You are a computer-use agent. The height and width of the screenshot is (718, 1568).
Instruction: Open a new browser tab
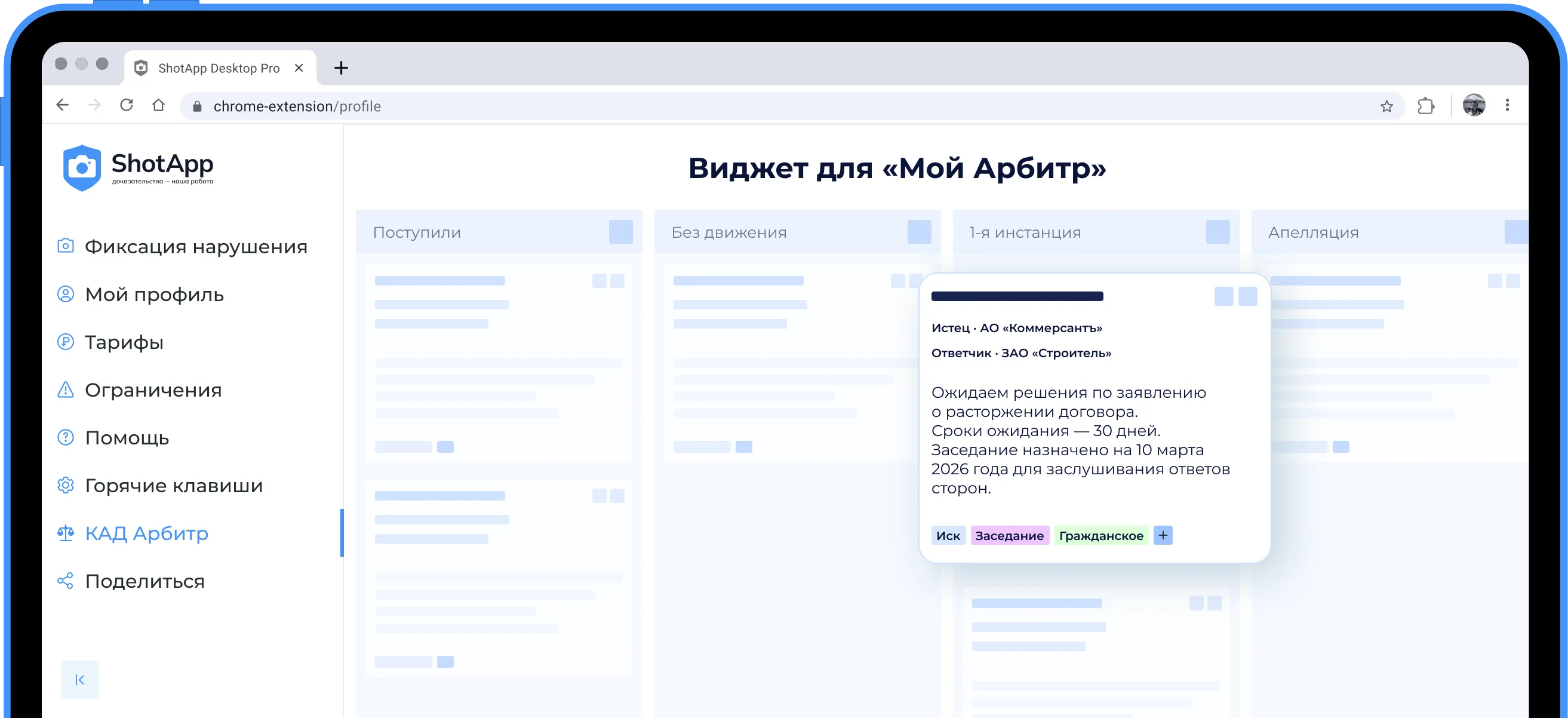point(341,67)
